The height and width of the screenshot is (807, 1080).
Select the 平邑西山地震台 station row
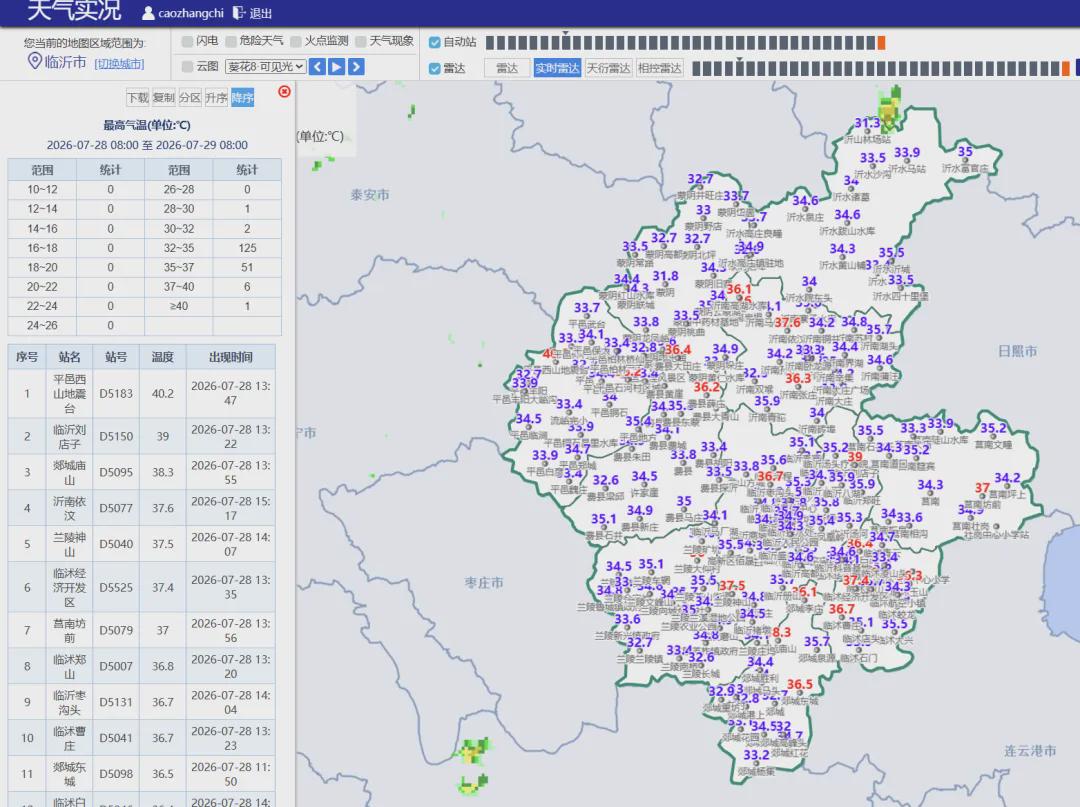(x=141, y=393)
